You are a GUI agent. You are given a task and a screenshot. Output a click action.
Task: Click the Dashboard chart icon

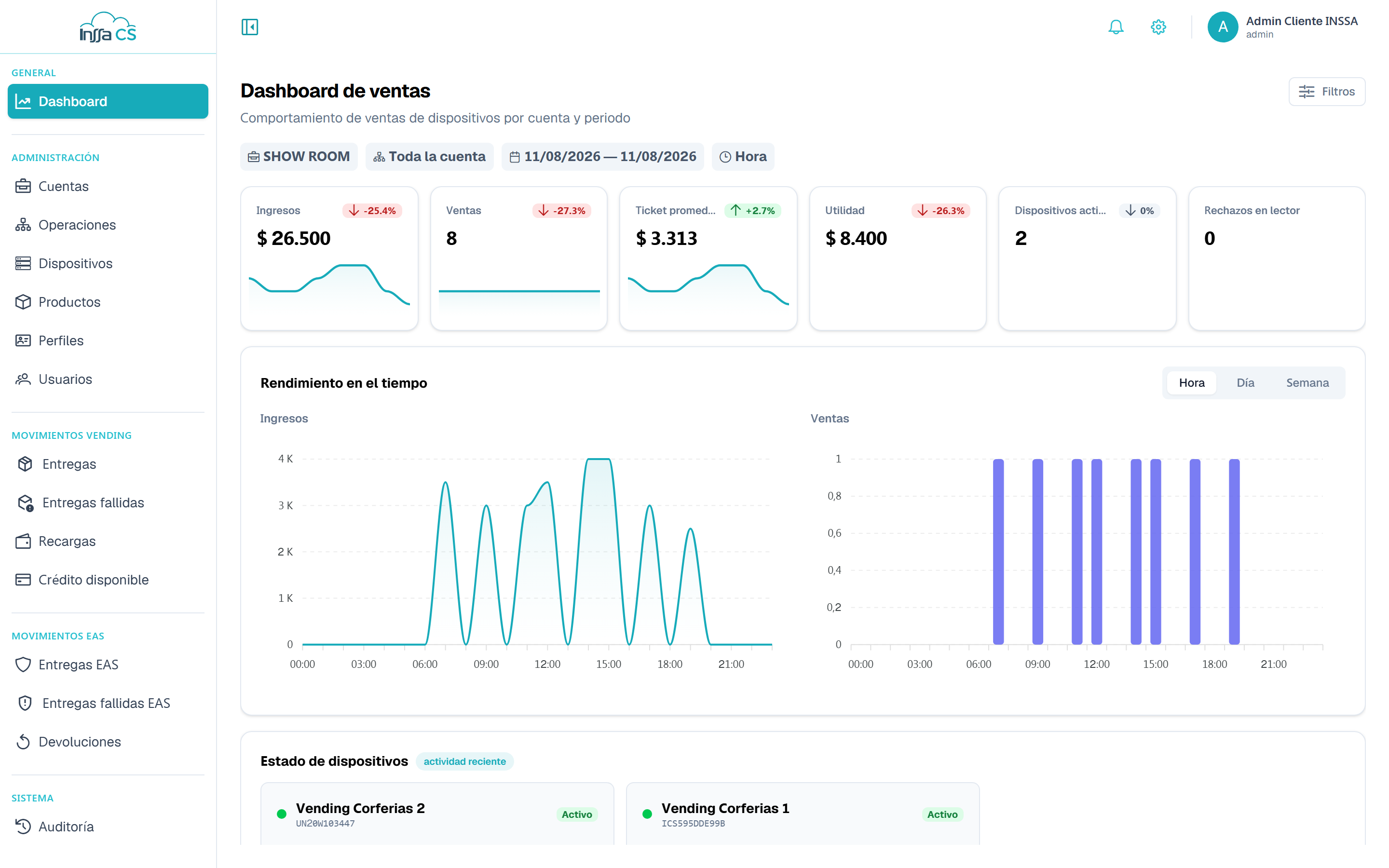23,102
